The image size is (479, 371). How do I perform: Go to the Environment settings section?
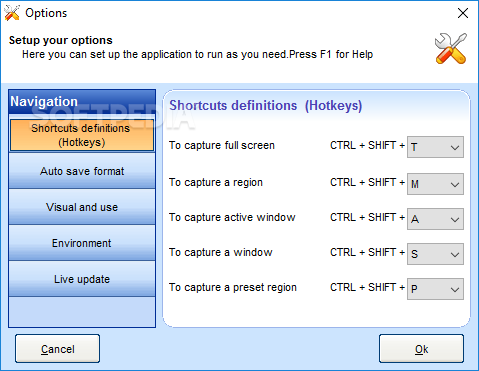point(82,243)
